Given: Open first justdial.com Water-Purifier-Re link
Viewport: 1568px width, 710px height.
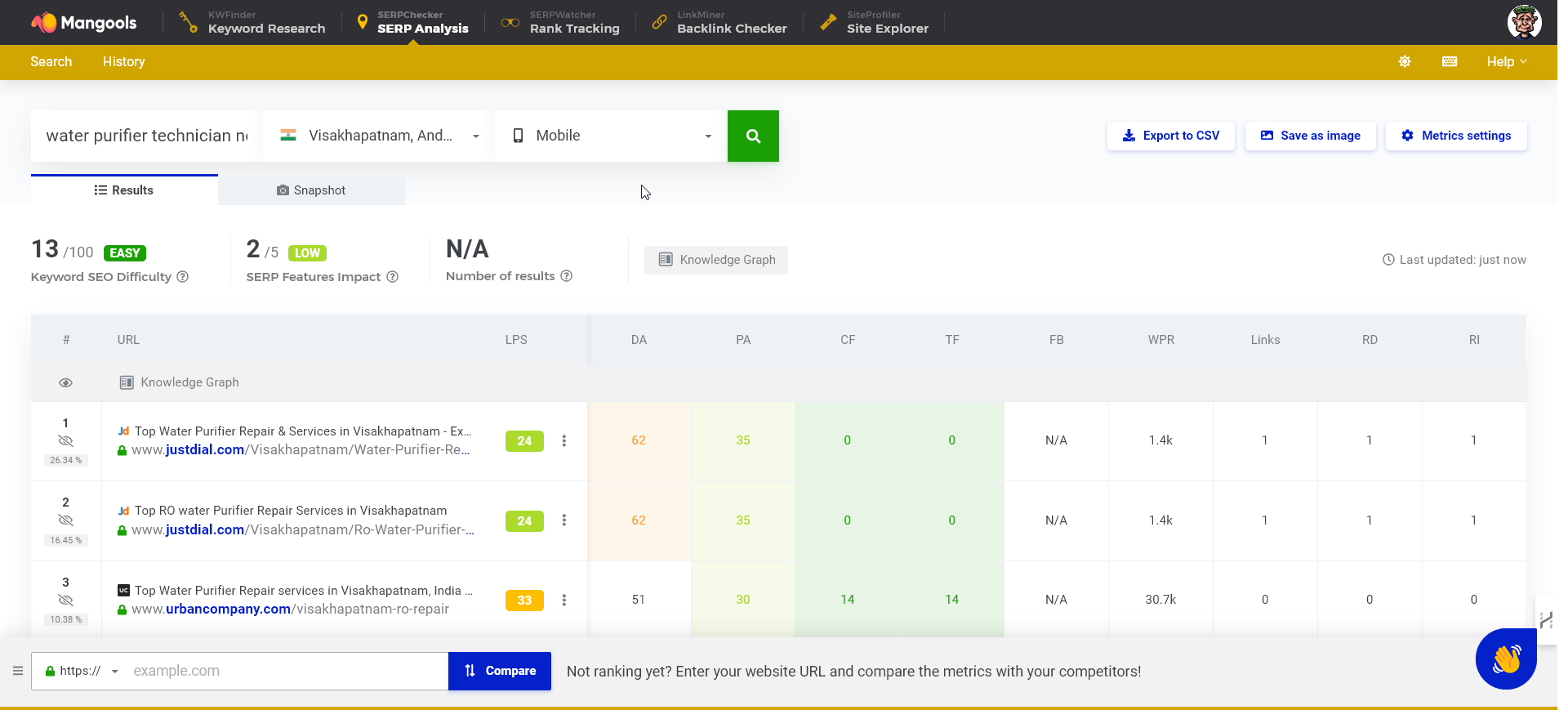Looking at the screenshot, I should [x=301, y=450].
